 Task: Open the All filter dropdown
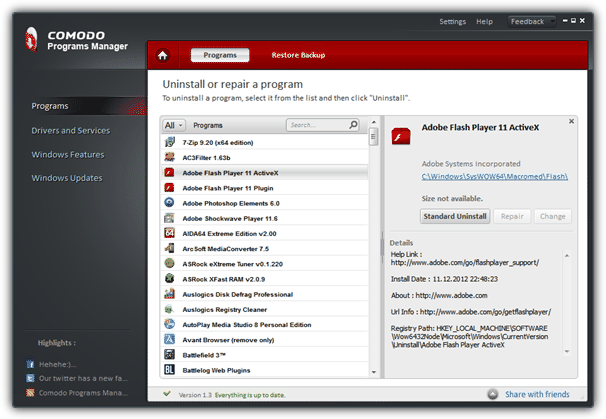click(174, 125)
